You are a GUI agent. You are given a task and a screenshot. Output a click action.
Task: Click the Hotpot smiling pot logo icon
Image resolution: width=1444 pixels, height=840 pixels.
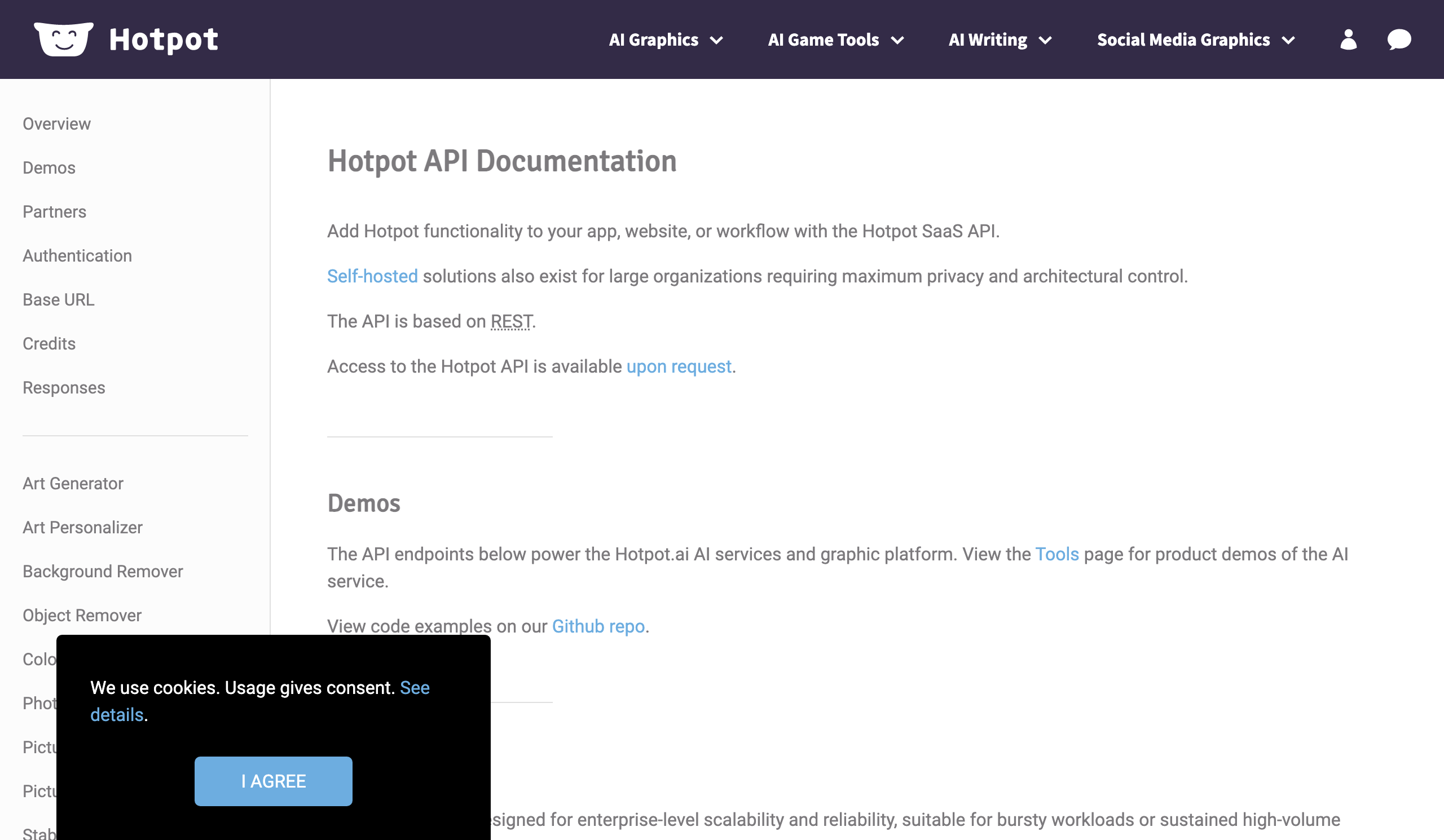click(x=64, y=39)
